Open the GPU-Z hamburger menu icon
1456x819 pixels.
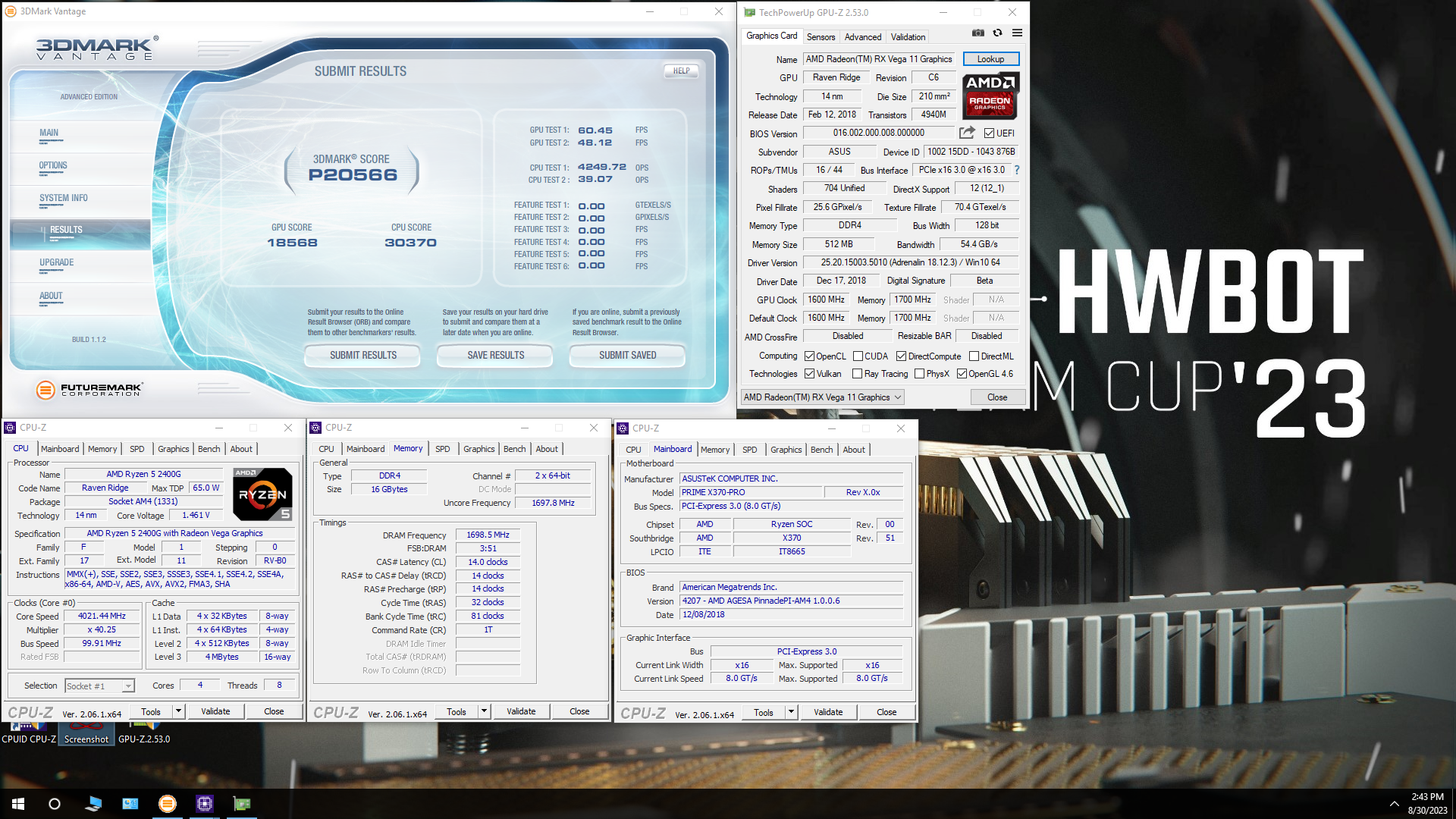point(1018,33)
